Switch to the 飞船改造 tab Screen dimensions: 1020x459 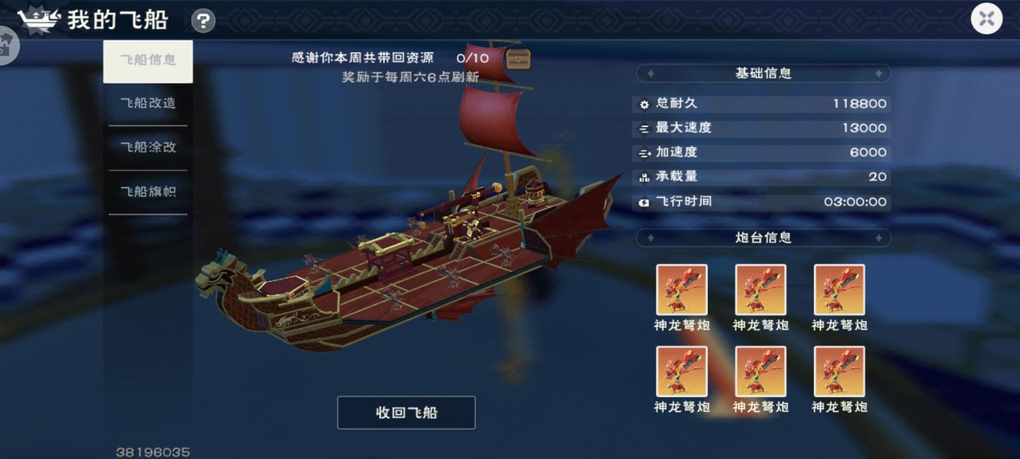[148, 104]
